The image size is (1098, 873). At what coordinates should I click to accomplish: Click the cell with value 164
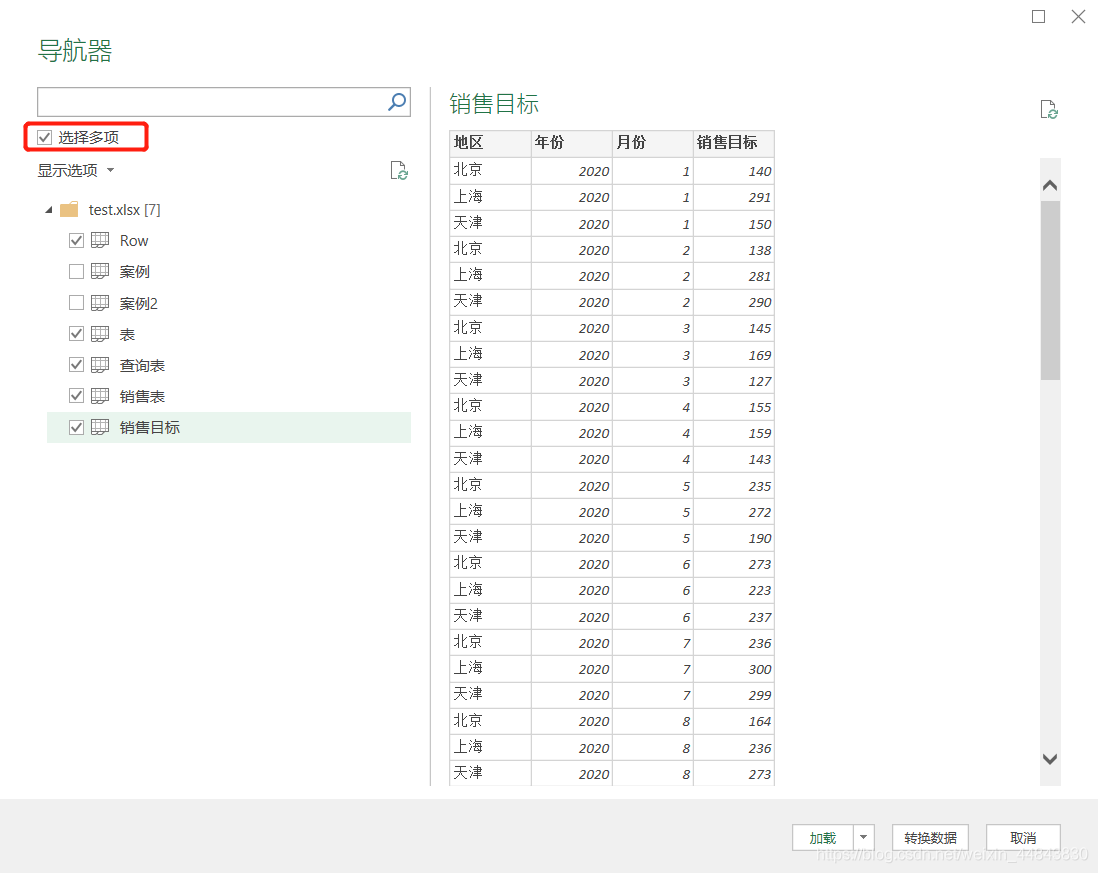734,721
